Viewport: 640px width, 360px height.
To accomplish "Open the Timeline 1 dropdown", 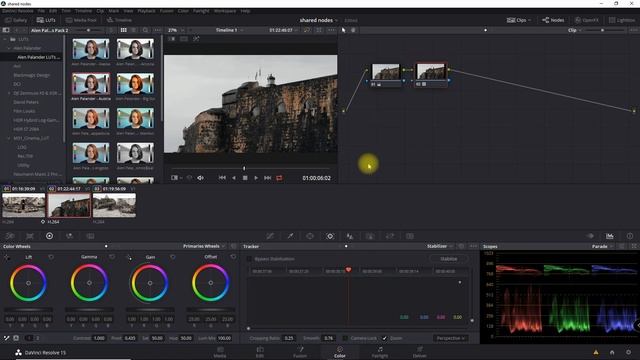I will [229, 30].
